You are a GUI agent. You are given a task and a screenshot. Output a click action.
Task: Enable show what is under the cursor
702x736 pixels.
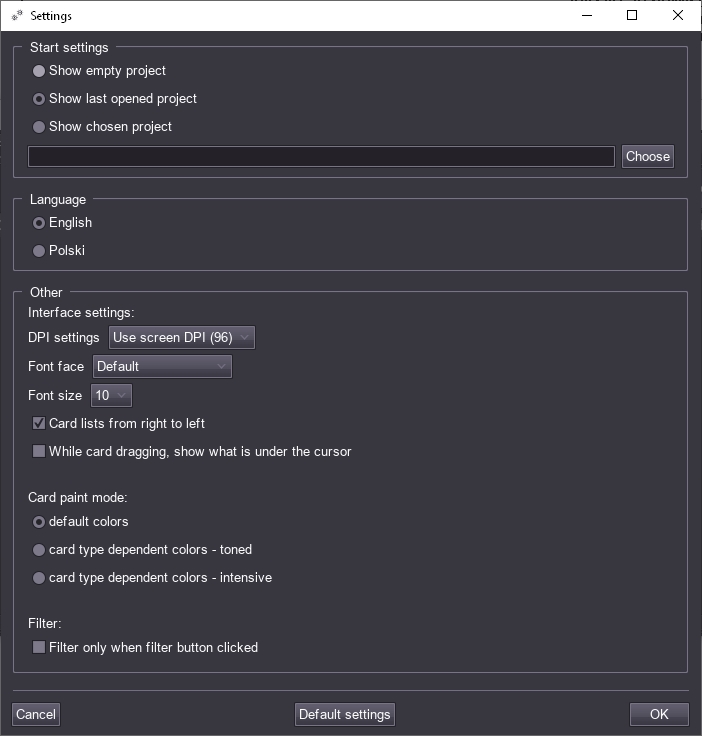click(x=39, y=452)
